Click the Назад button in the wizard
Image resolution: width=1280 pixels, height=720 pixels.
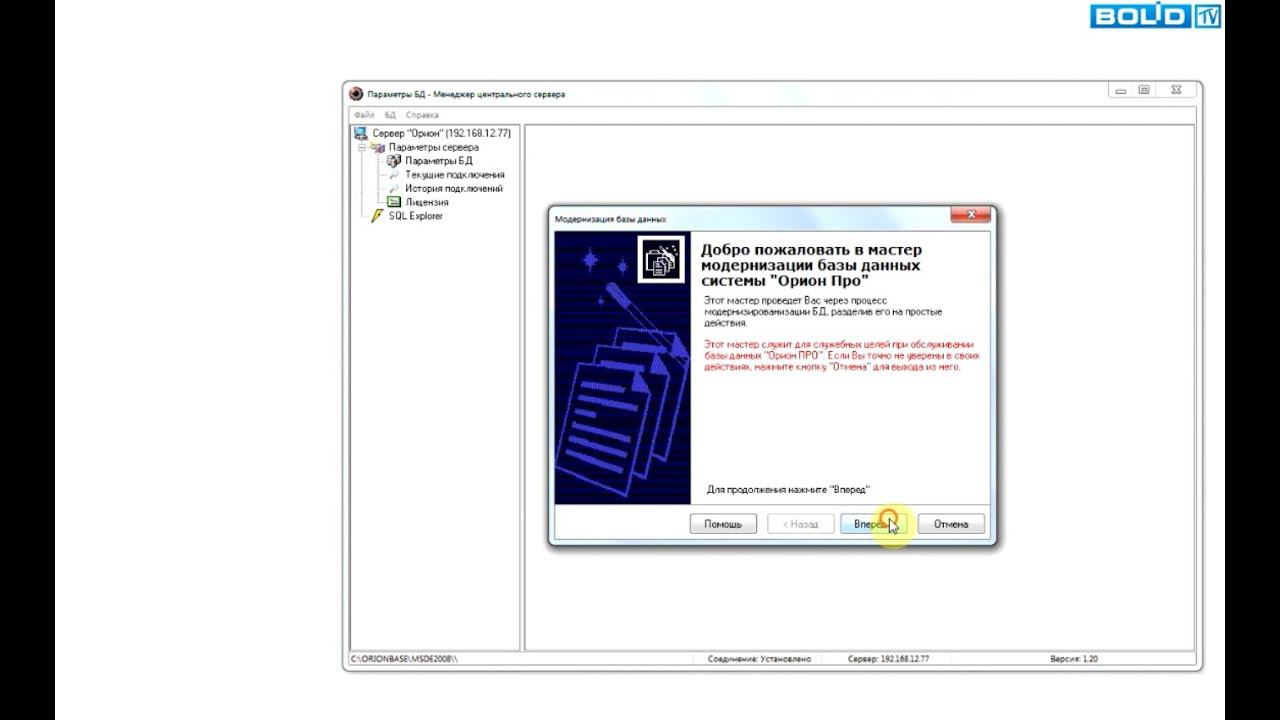click(800, 524)
